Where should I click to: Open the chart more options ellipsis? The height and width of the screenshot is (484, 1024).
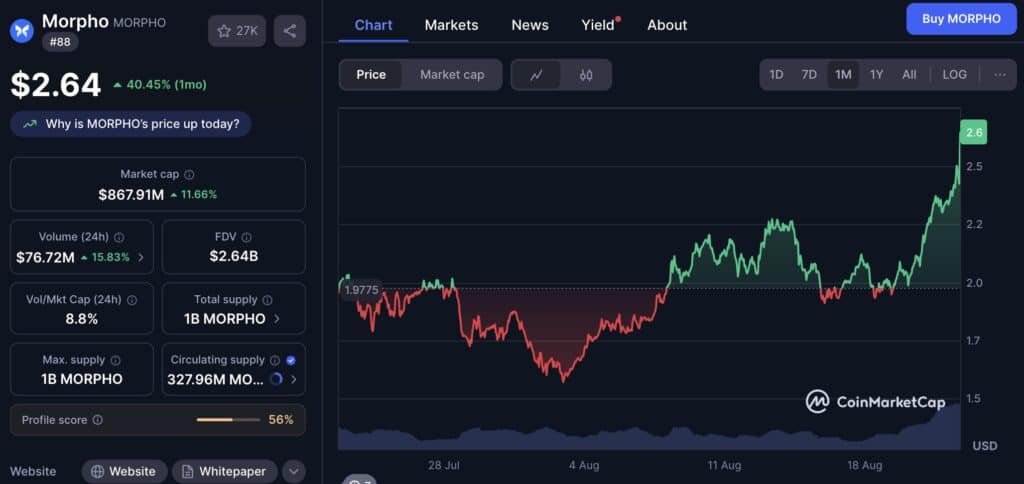coord(1000,74)
